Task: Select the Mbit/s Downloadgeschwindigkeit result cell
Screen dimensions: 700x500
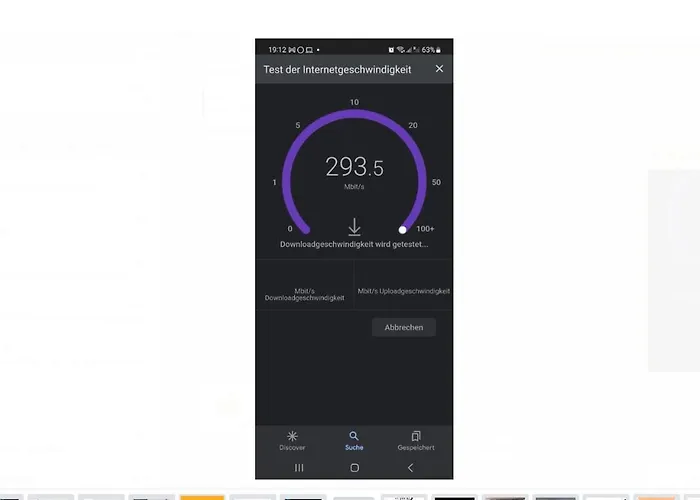Action: (304, 284)
